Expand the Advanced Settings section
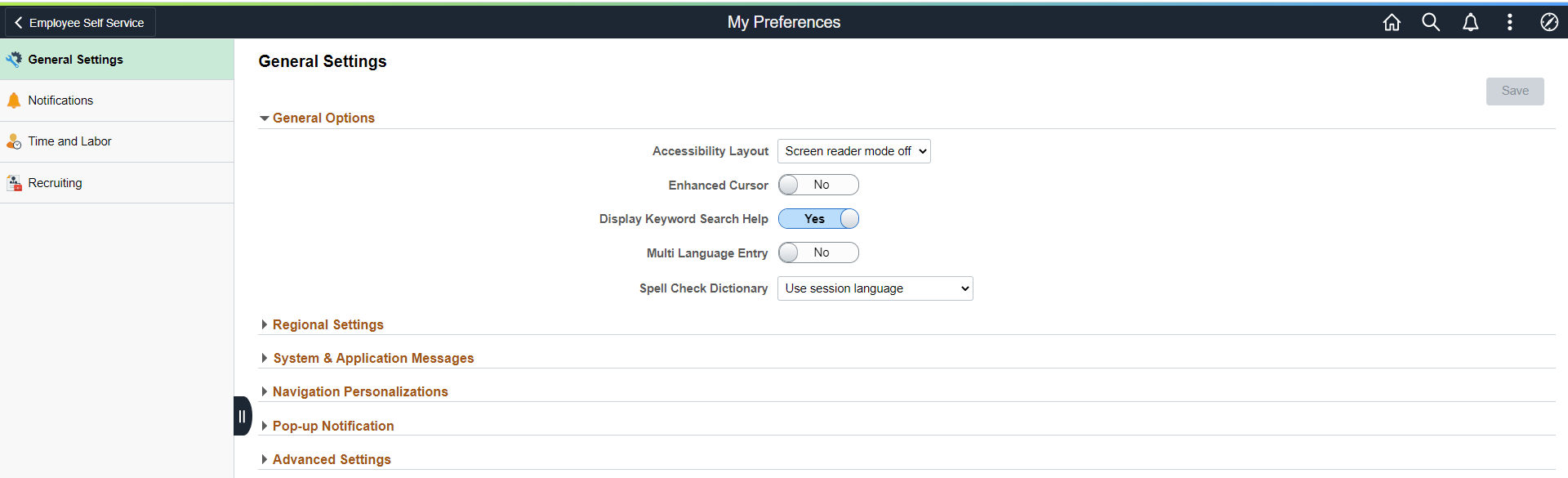The height and width of the screenshot is (478, 1568). 331,459
